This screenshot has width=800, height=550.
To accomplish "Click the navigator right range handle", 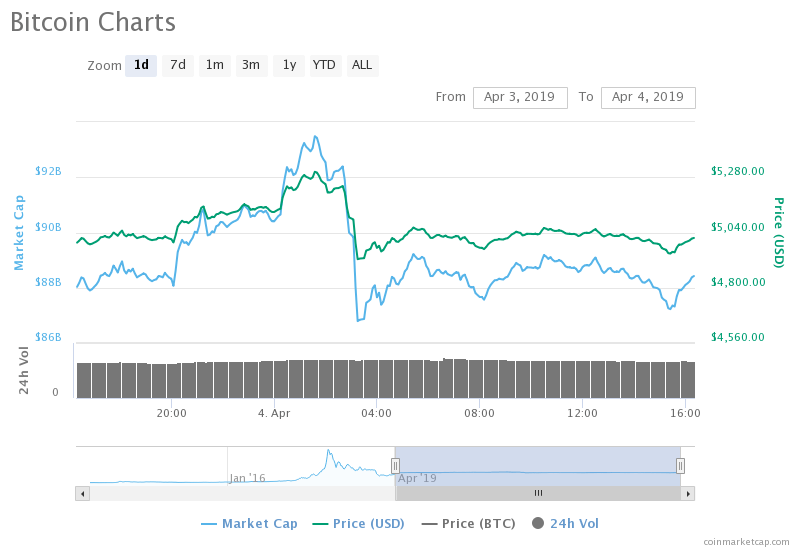I will click(680, 465).
